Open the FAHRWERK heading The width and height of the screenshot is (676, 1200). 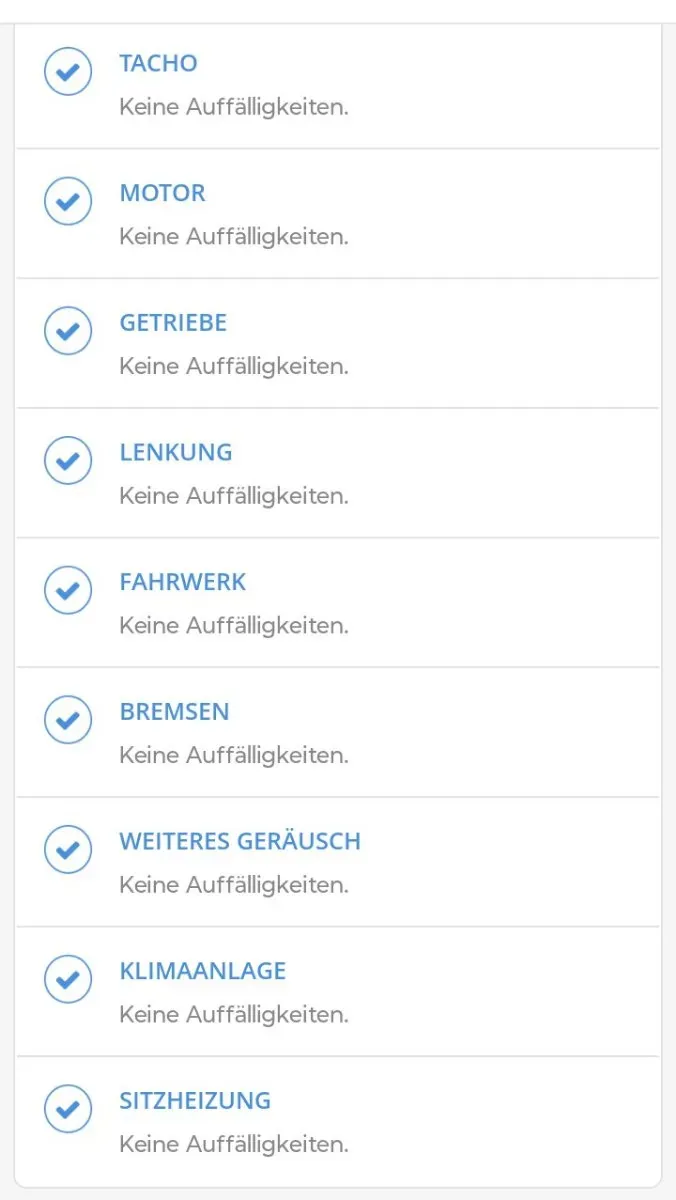[x=182, y=582]
